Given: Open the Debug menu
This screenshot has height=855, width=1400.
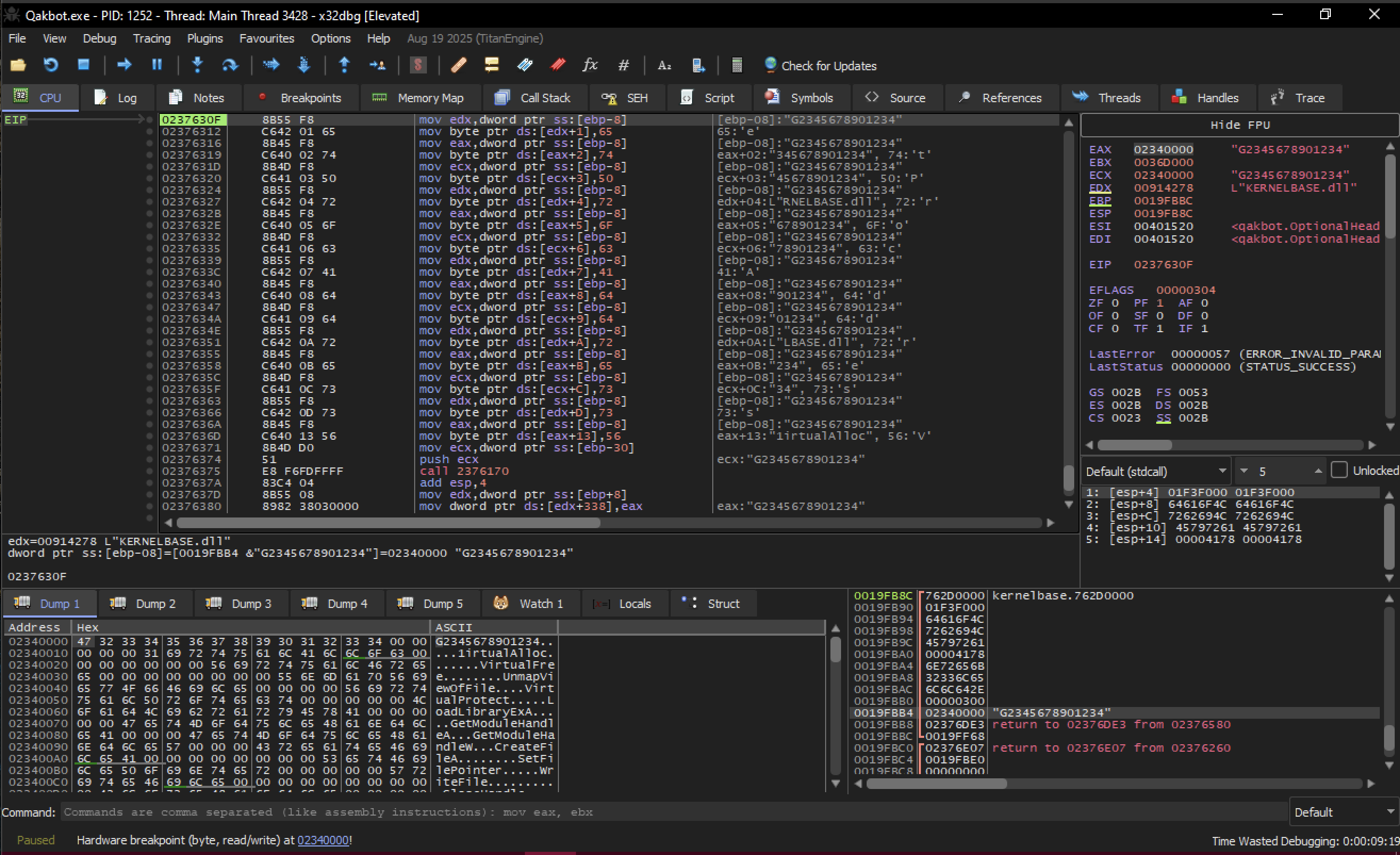Looking at the screenshot, I should click(100, 38).
